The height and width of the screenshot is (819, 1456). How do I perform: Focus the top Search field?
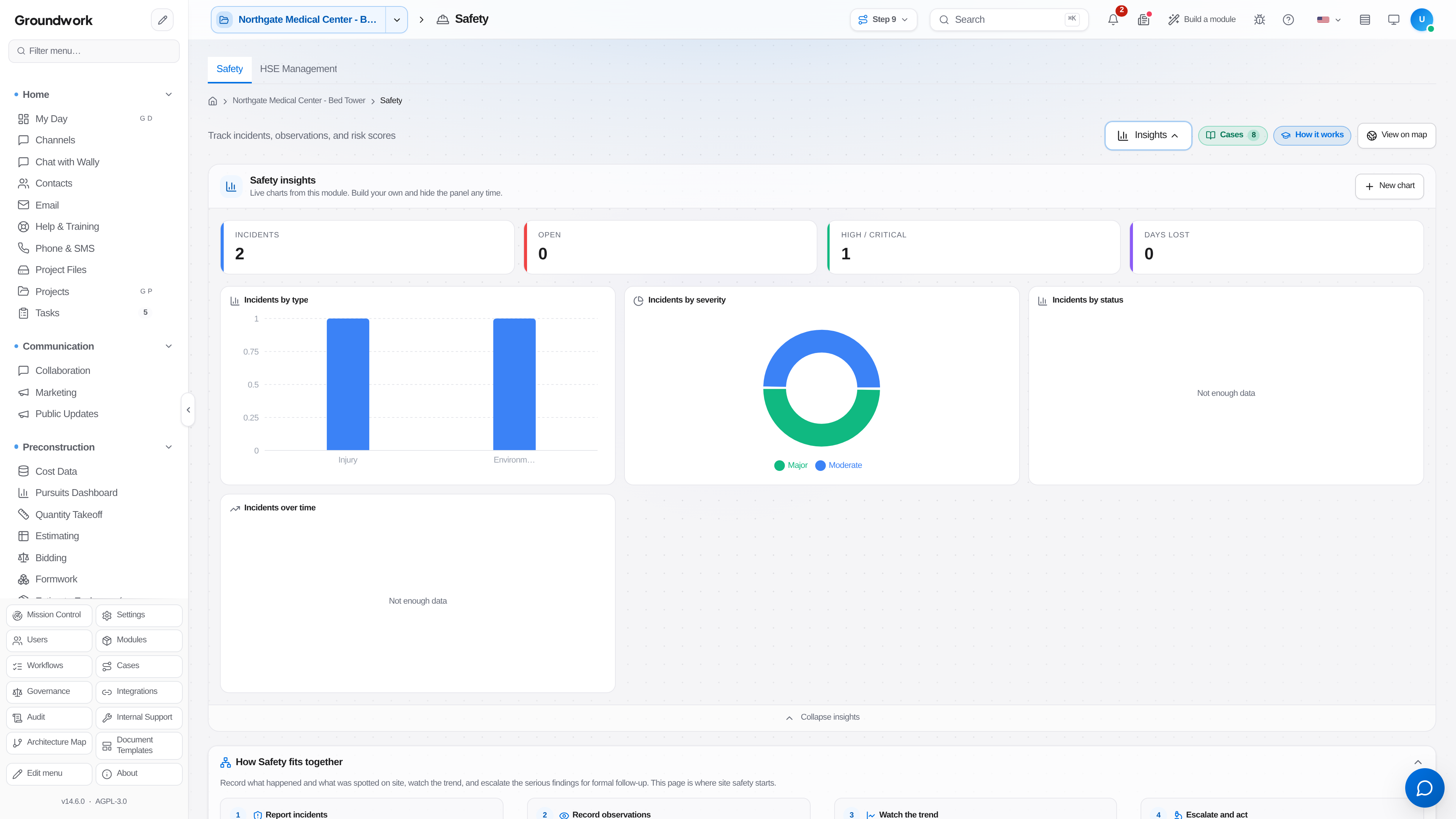tap(1009, 20)
